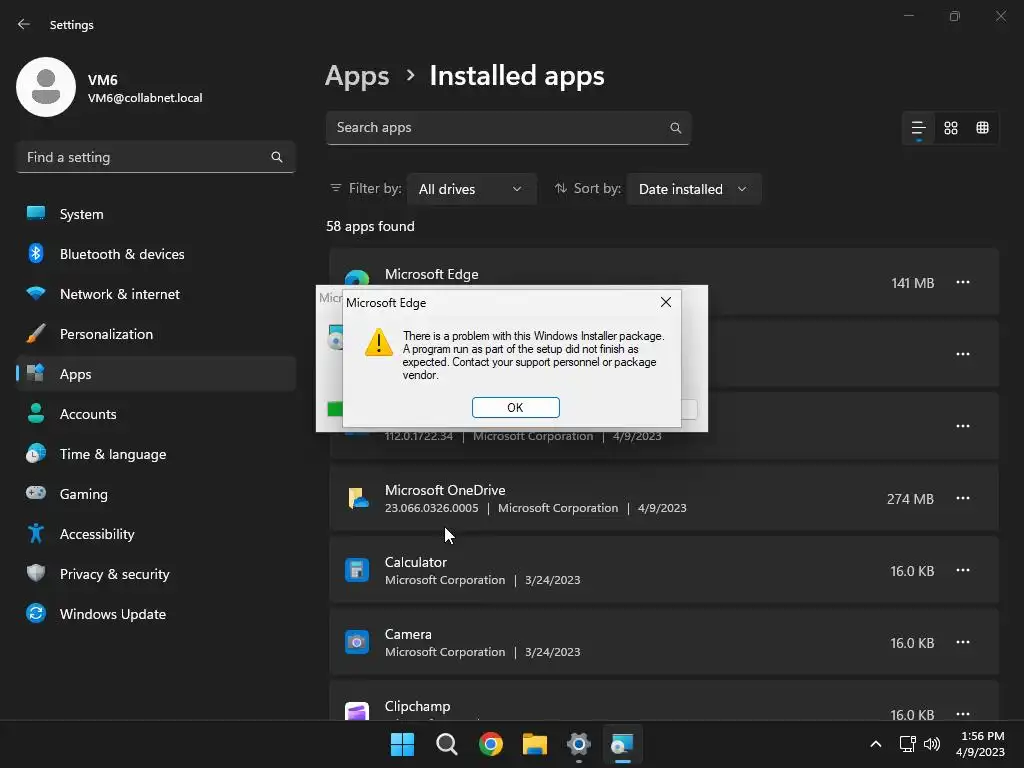Viewport: 1024px width, 768px height.
Task: Open more options for Calculator
Action: (x=963, y=570)
